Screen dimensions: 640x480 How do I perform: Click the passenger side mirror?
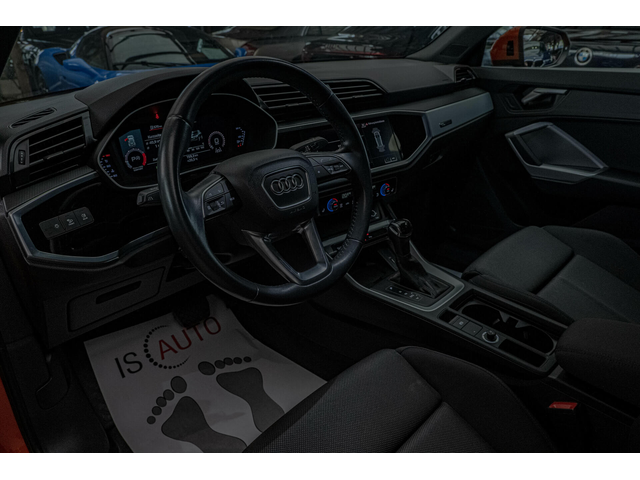528,48
